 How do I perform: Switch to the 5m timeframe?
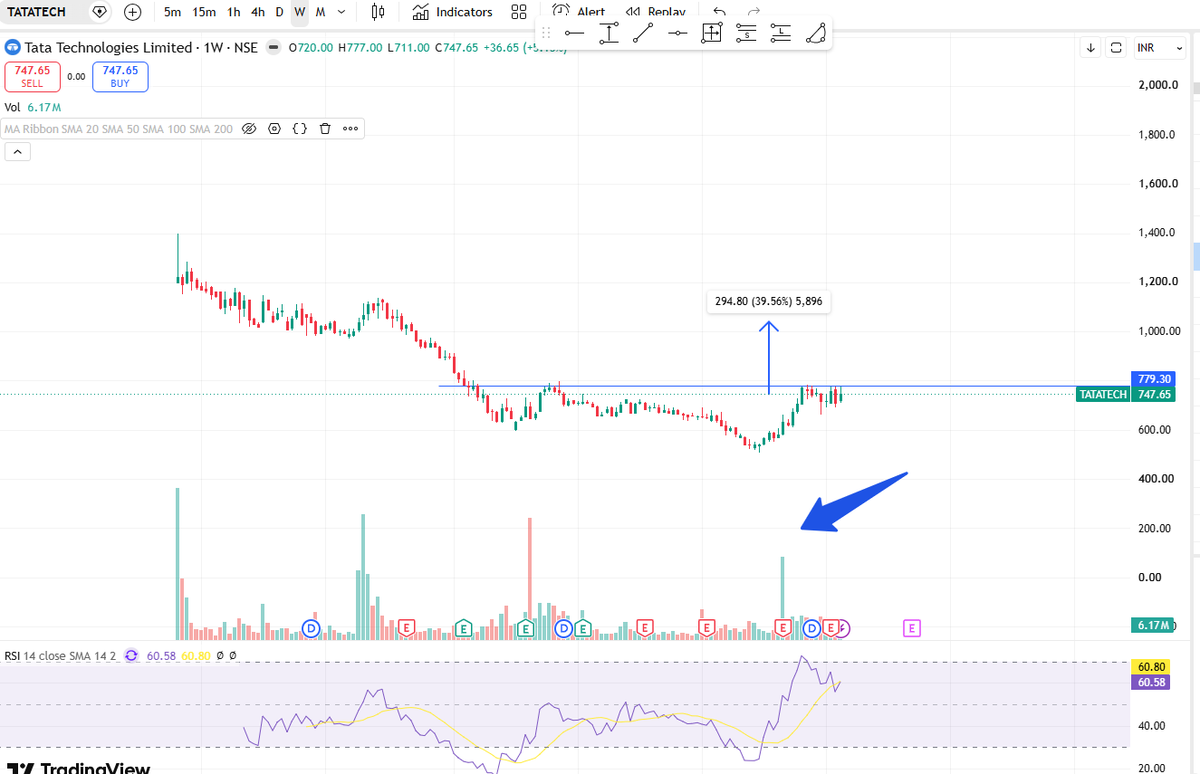pos(173,12)
